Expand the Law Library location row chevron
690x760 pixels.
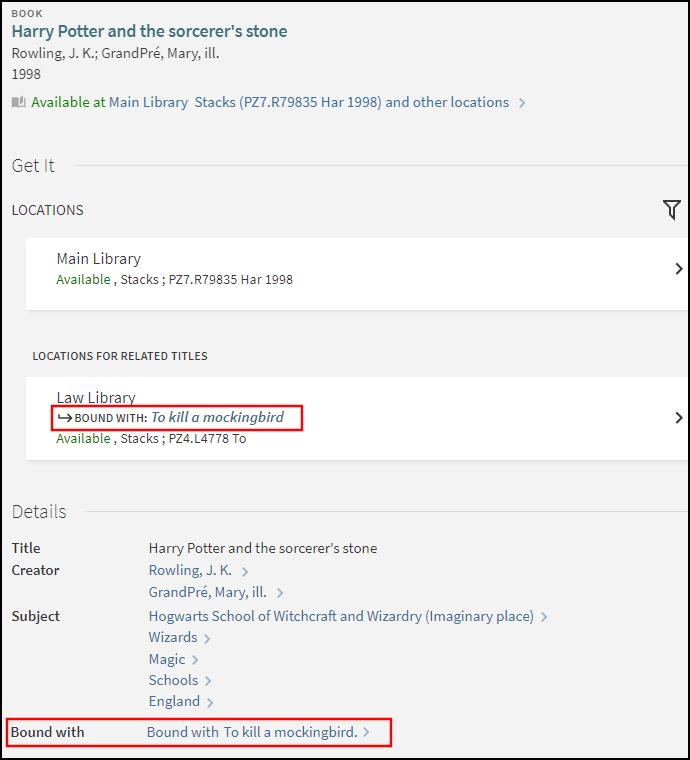click(x=678, y=417)
